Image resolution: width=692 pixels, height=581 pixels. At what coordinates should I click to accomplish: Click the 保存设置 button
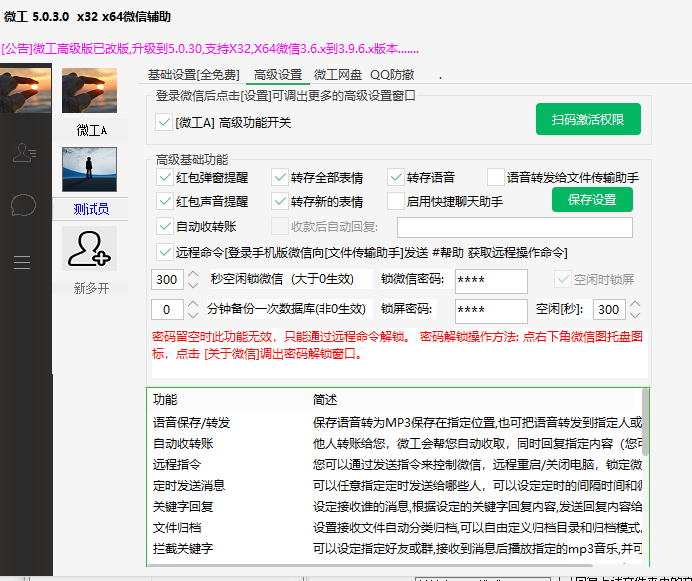(592, 200)
